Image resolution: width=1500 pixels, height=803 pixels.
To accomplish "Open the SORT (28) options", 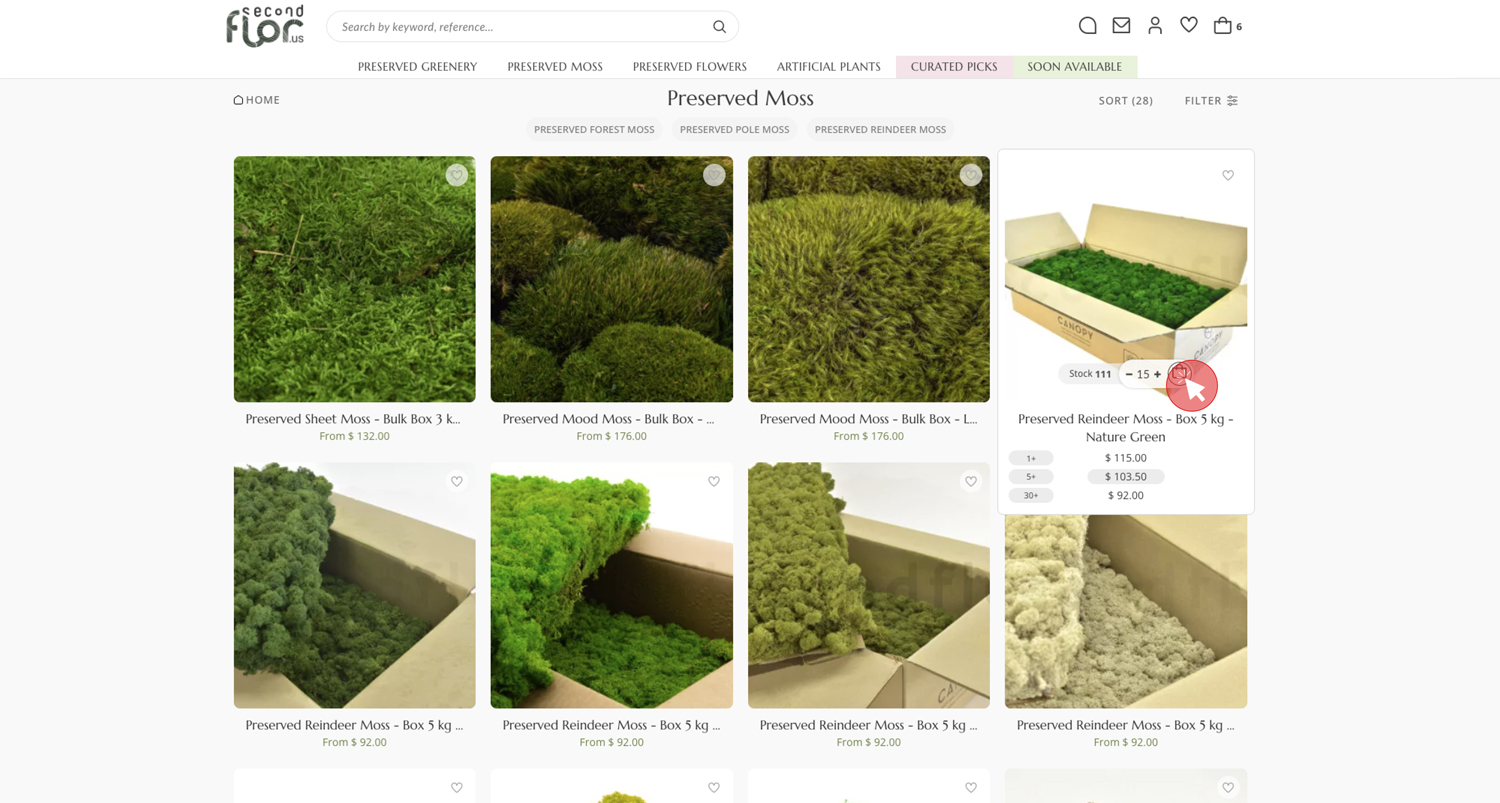I will (1126, 101).
